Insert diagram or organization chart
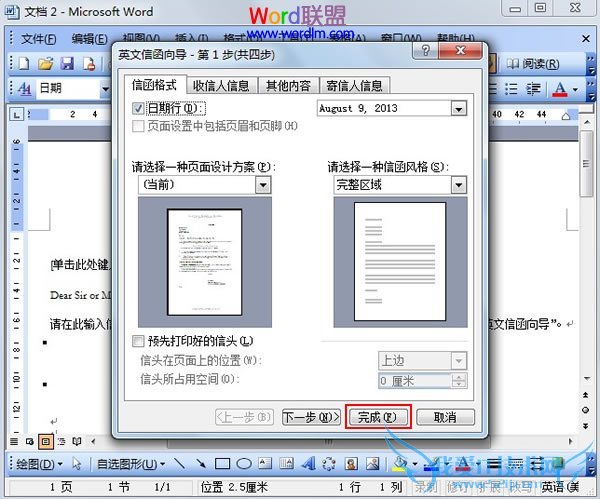This screenshot has height=499, width=600. pos(329,464)
